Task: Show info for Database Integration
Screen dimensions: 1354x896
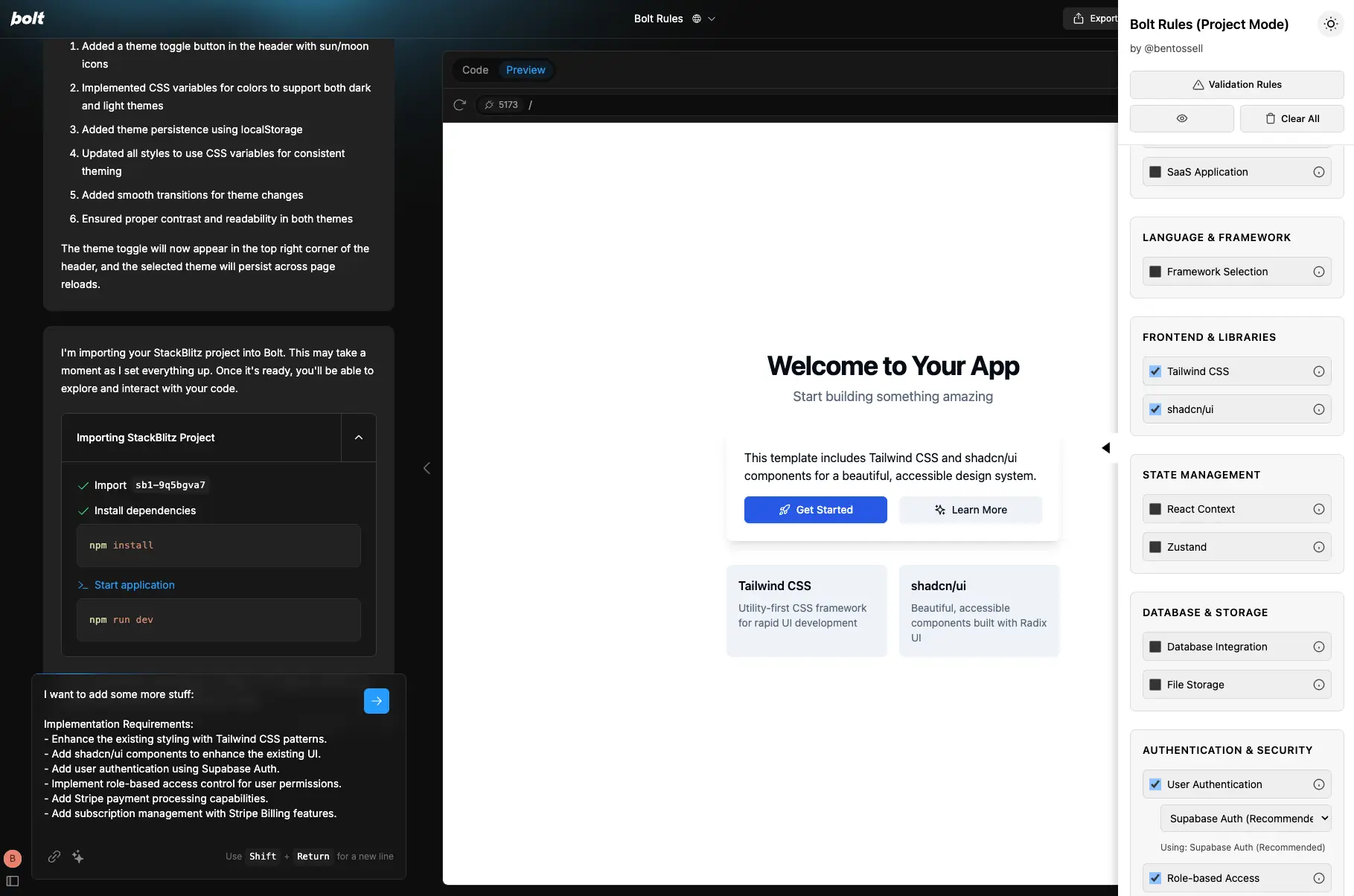Action: point(1319,647)
